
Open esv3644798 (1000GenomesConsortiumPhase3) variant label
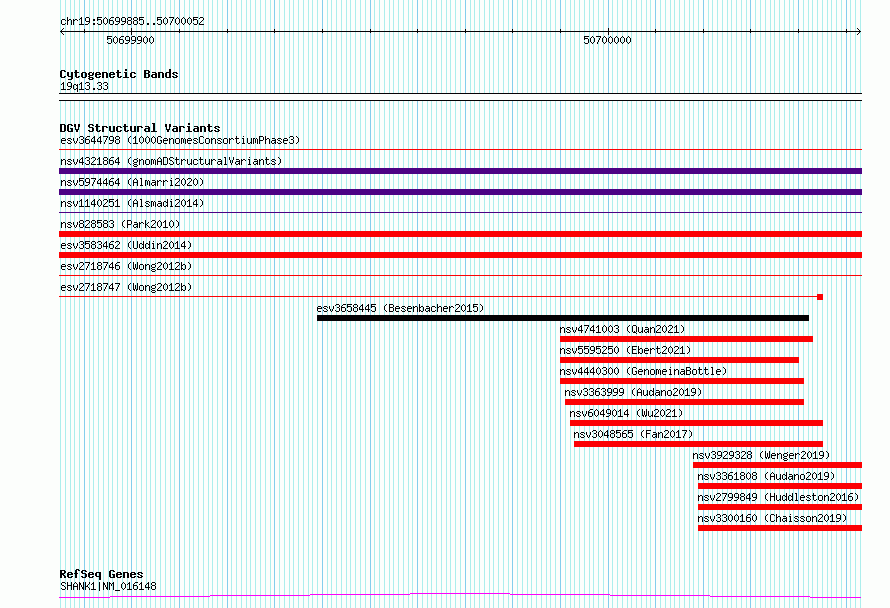tap(180, 140)
